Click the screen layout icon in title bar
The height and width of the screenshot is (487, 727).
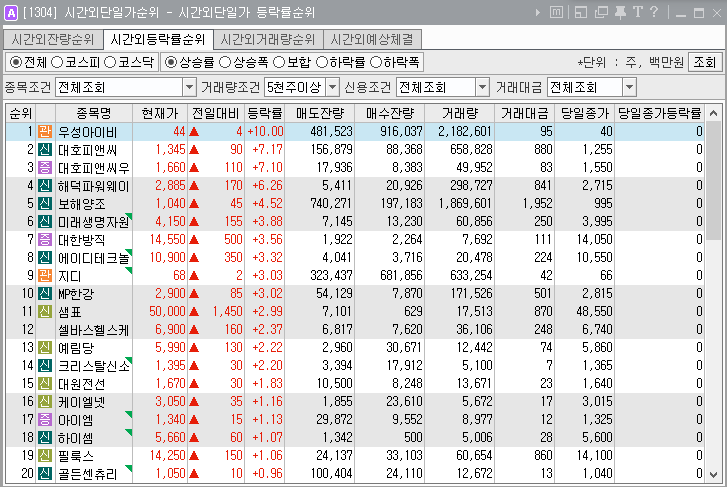(581, 12)
